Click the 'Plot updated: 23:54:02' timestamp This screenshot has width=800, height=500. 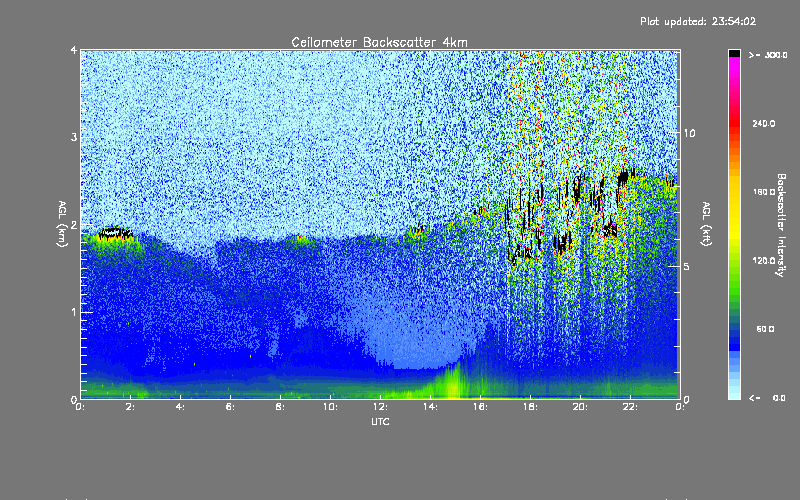(x=698, y=21)
